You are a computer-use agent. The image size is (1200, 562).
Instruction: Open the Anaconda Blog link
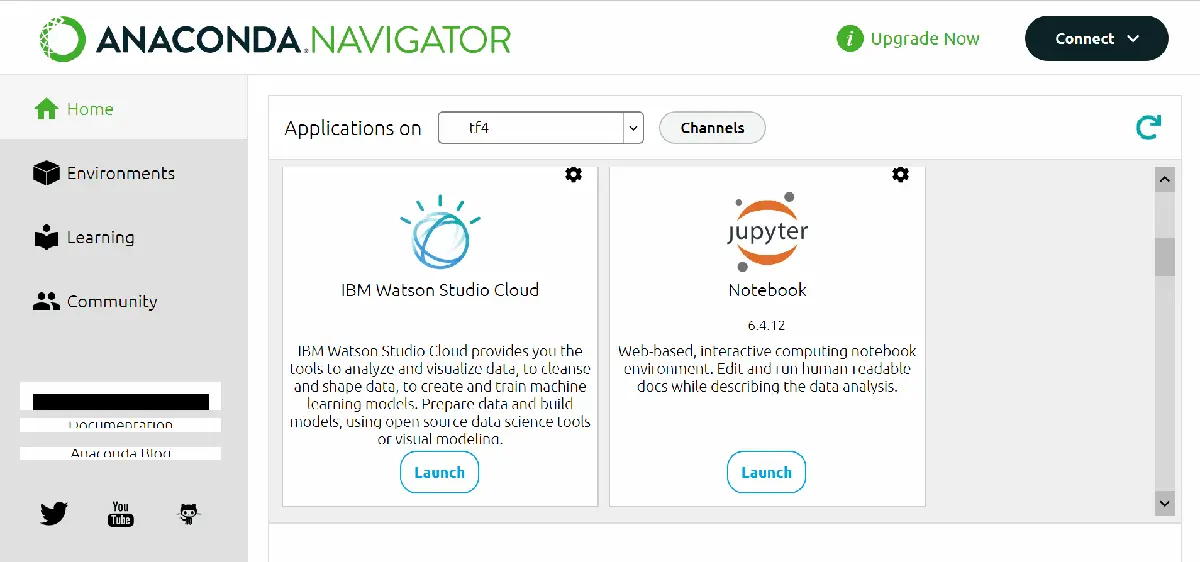point(120,453)
